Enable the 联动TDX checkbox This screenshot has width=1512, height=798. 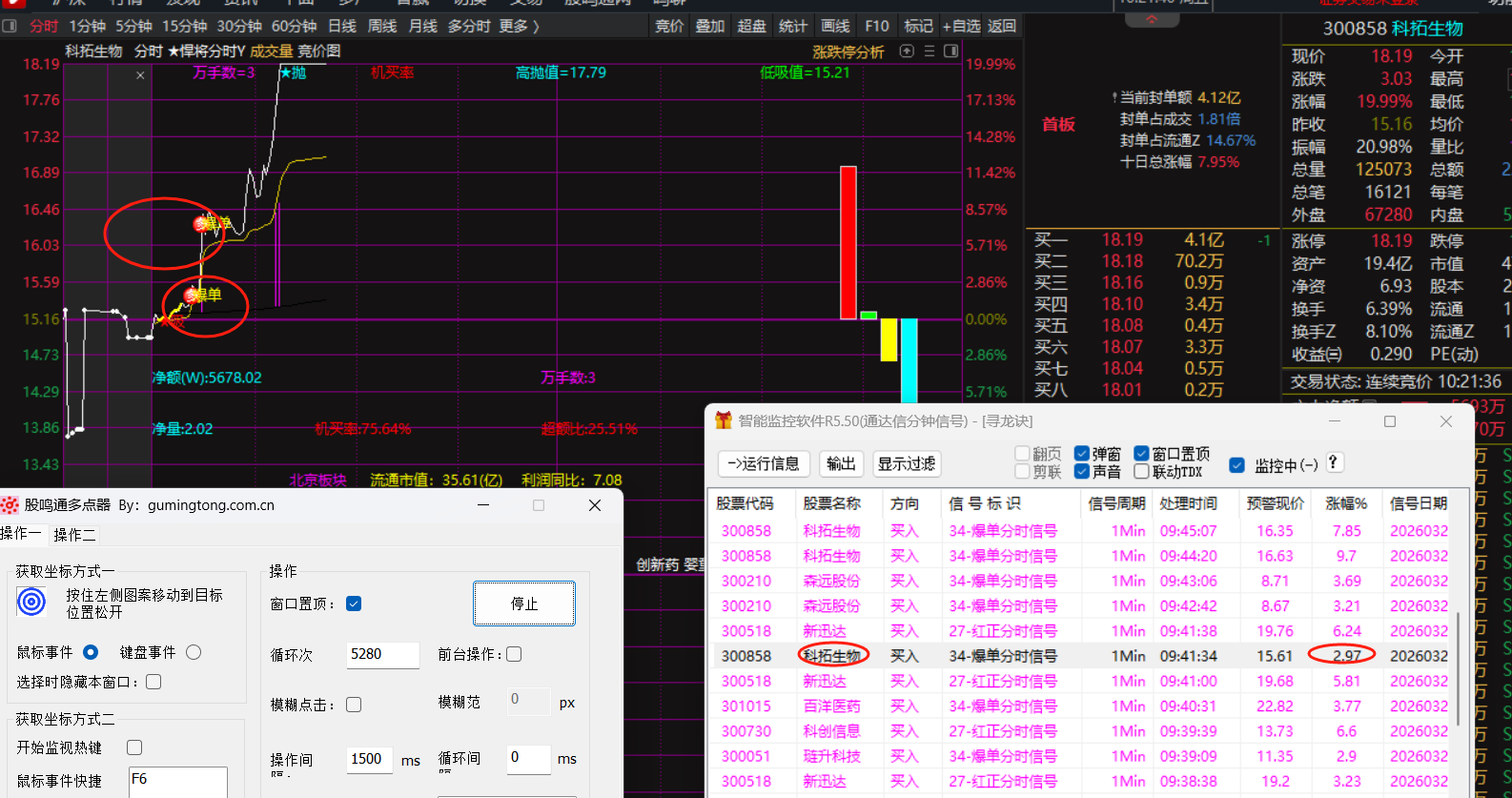(x=1141, y=472)
